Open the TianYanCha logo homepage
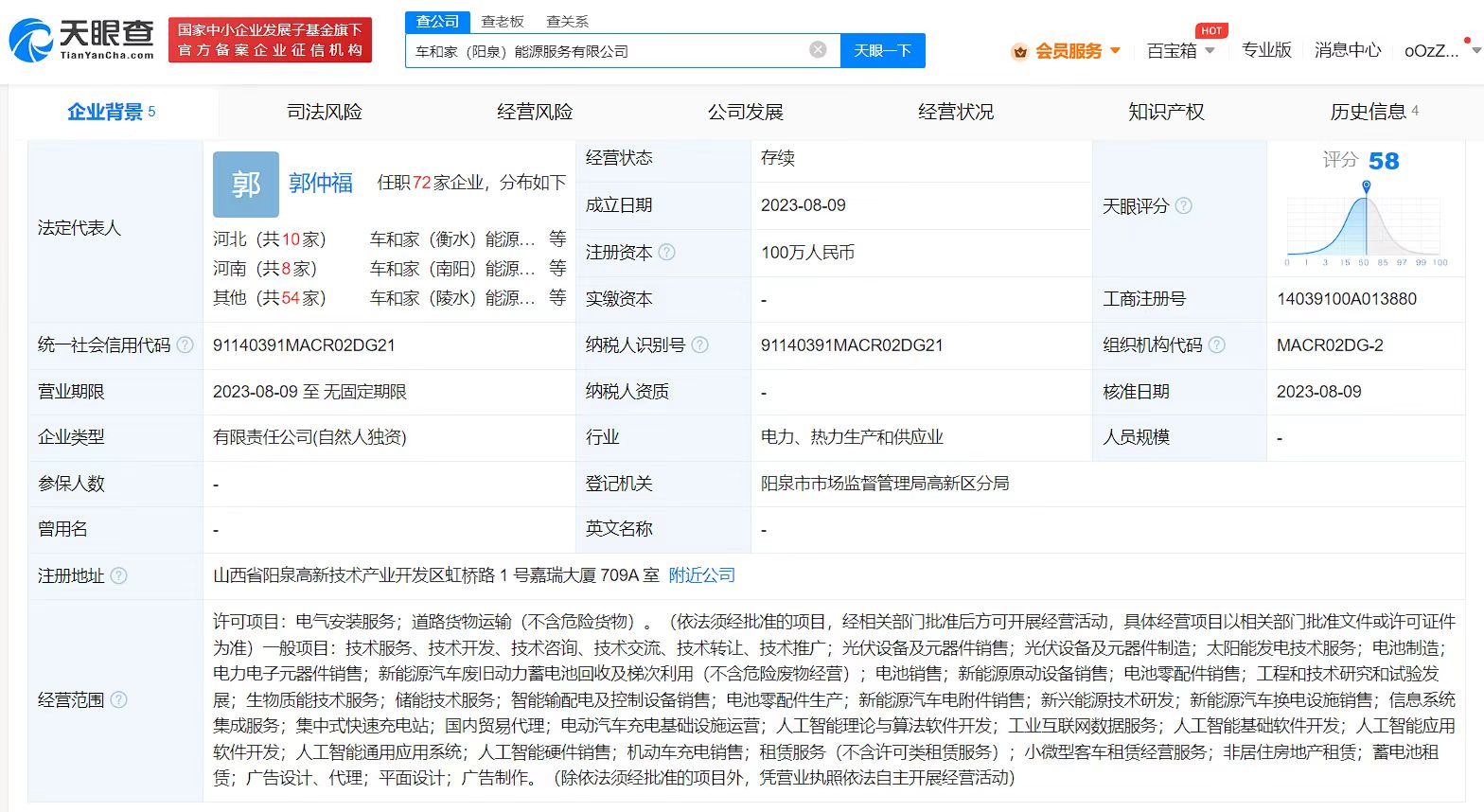Image resolution: width=1484 pixels, height=812 pixels. pyautogui.click(x=81, y=40)
